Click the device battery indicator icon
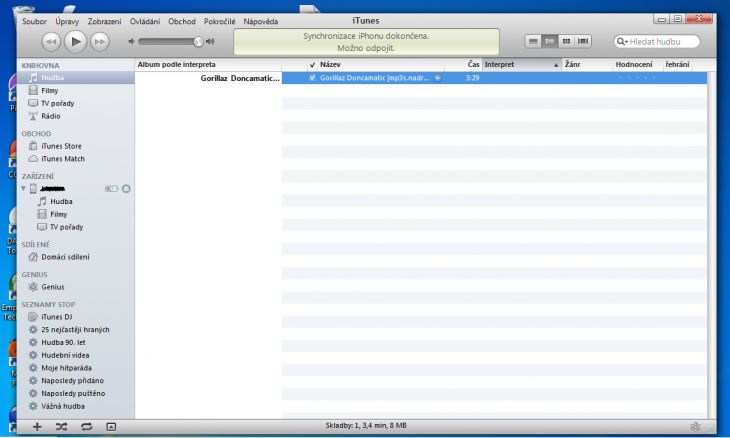Screen dimensions: 730x438 point(111,189)
